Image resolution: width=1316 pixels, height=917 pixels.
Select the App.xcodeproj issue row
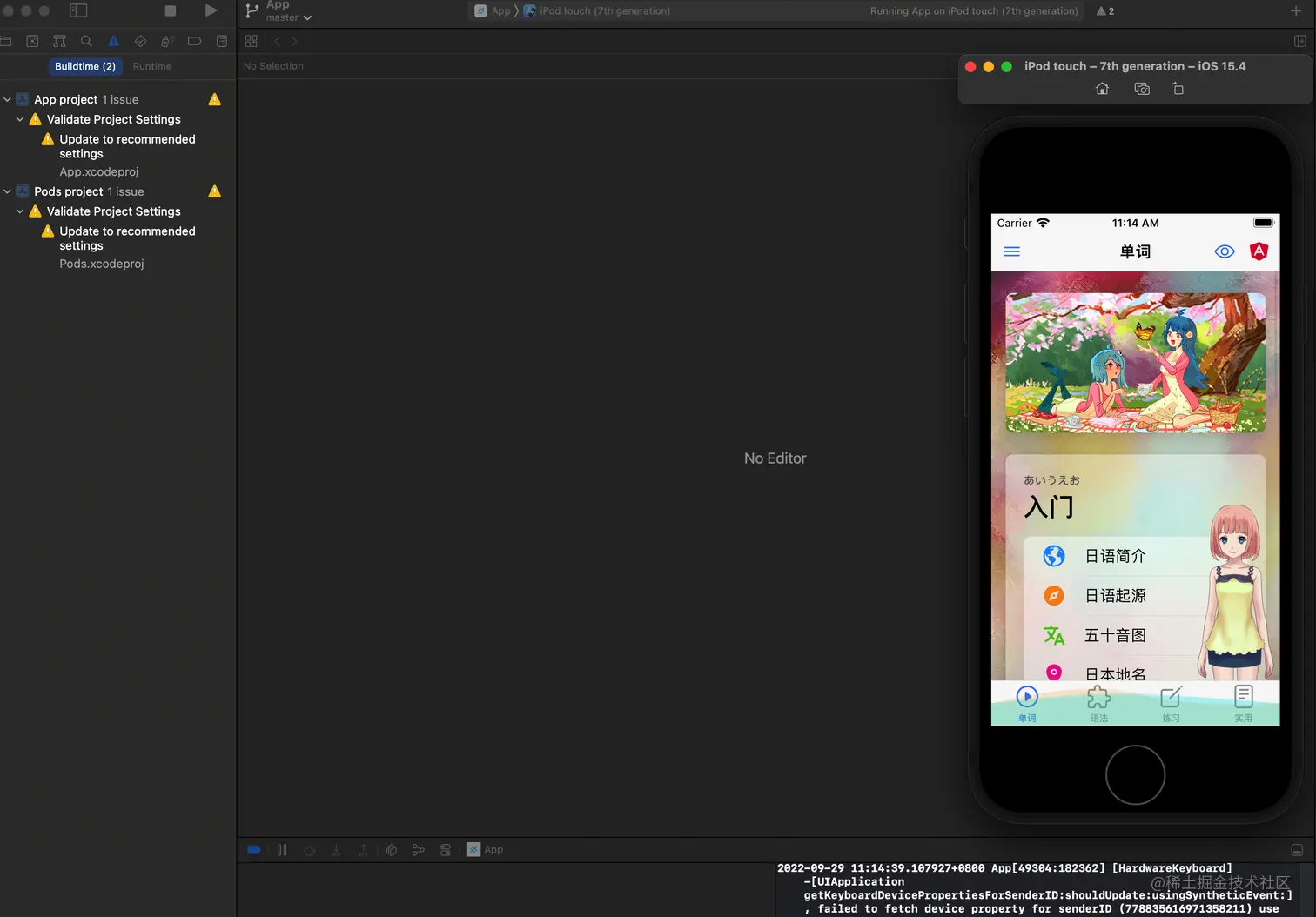pos(99,171)
